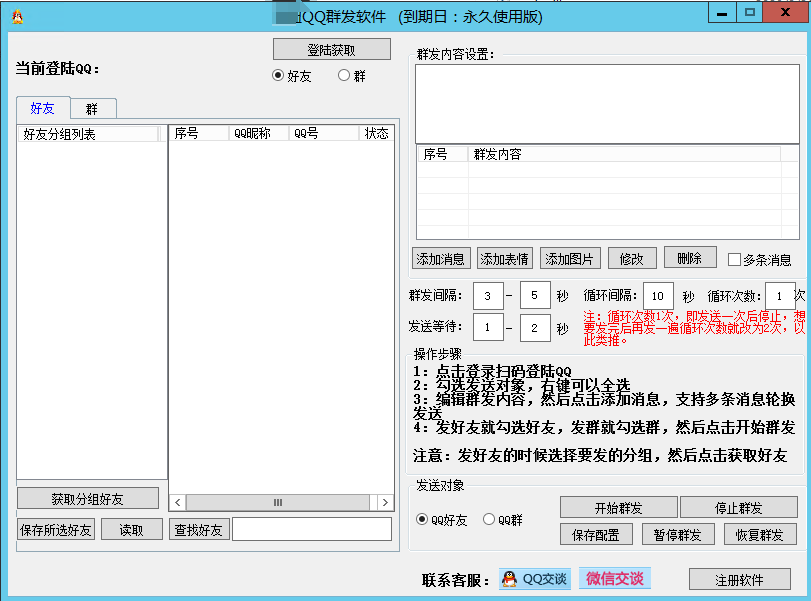Viewport: 811px width, 601px height.
Task: Click the horizontal scrollbar thumb in friend list
Action: pyautogui.click(x=278, y=502)
